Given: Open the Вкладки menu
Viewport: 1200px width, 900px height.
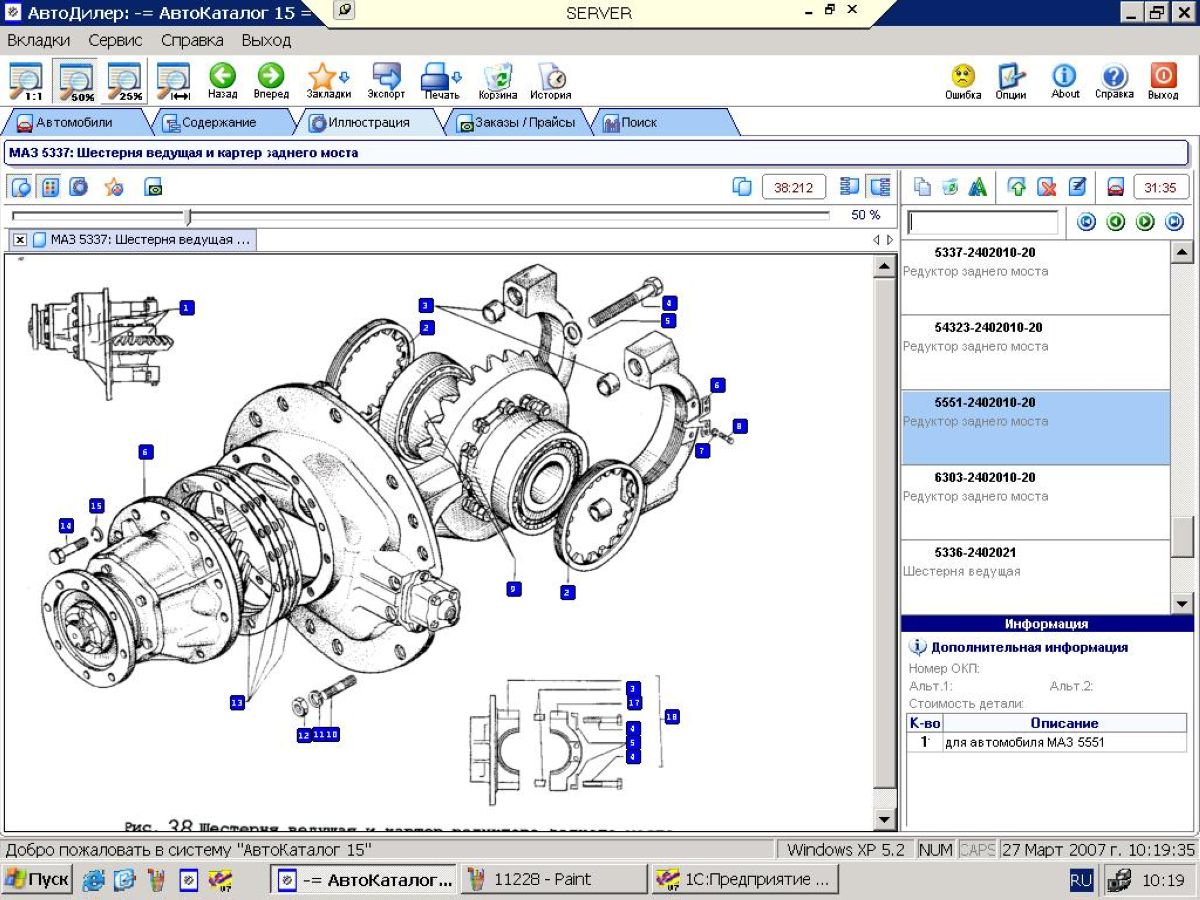Looking at the screenshot, I should click(39, 41).
